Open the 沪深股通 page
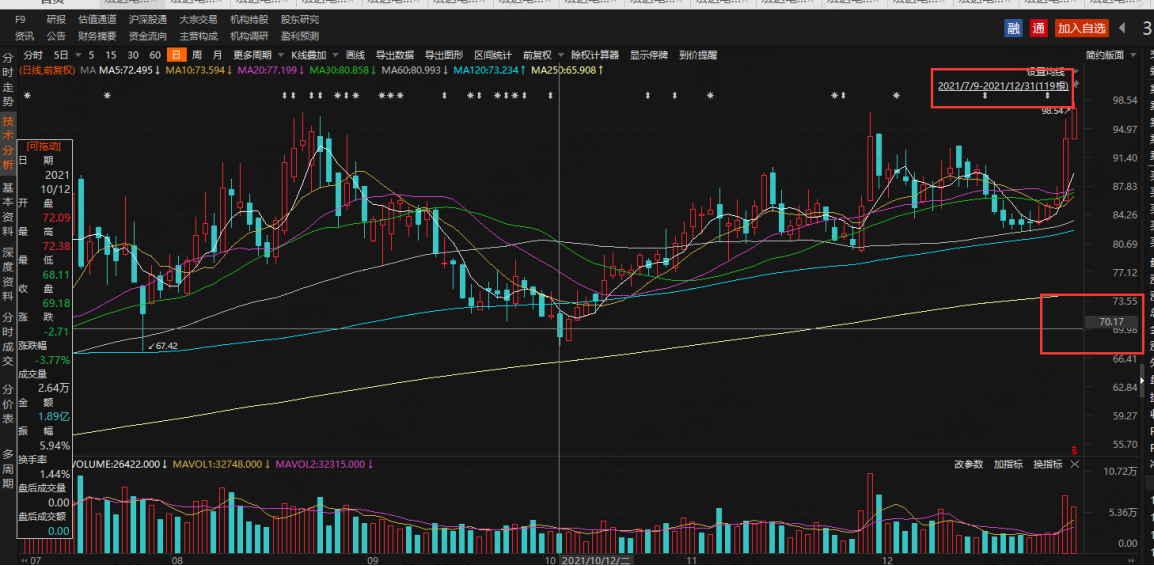1154x566 pixels. (147, 19)
